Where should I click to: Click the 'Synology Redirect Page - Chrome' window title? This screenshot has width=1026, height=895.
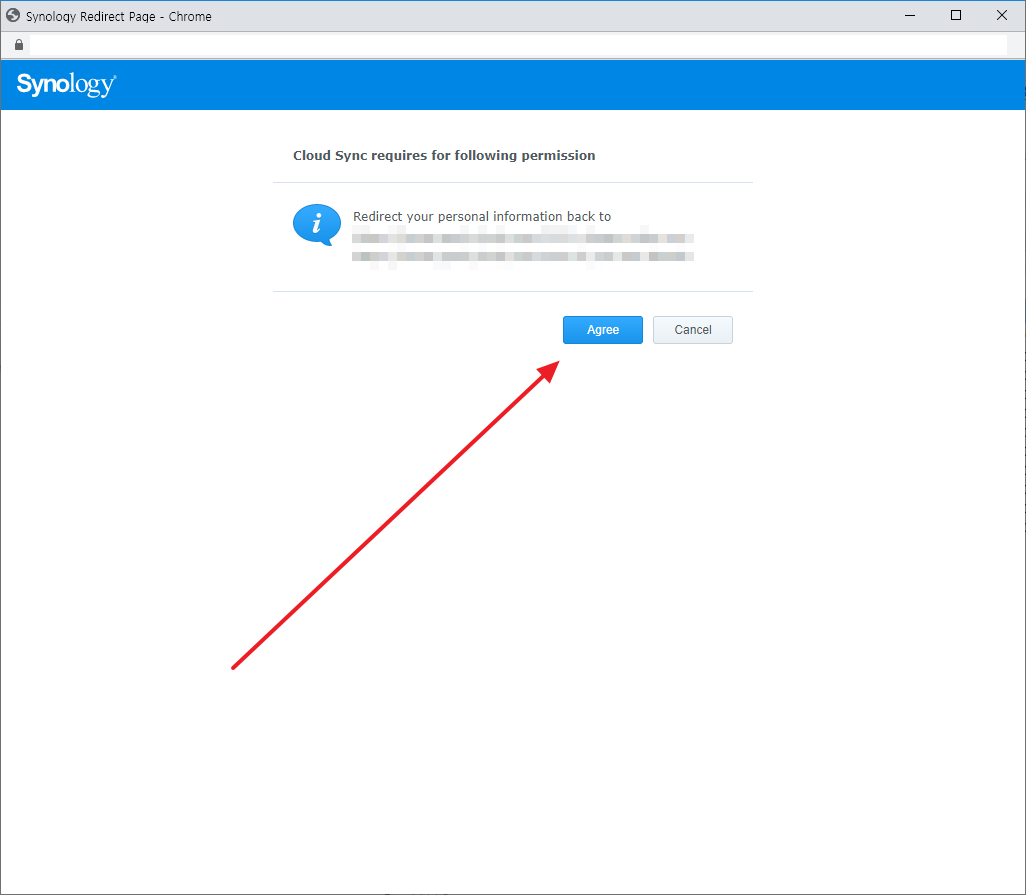click(118, 16)
